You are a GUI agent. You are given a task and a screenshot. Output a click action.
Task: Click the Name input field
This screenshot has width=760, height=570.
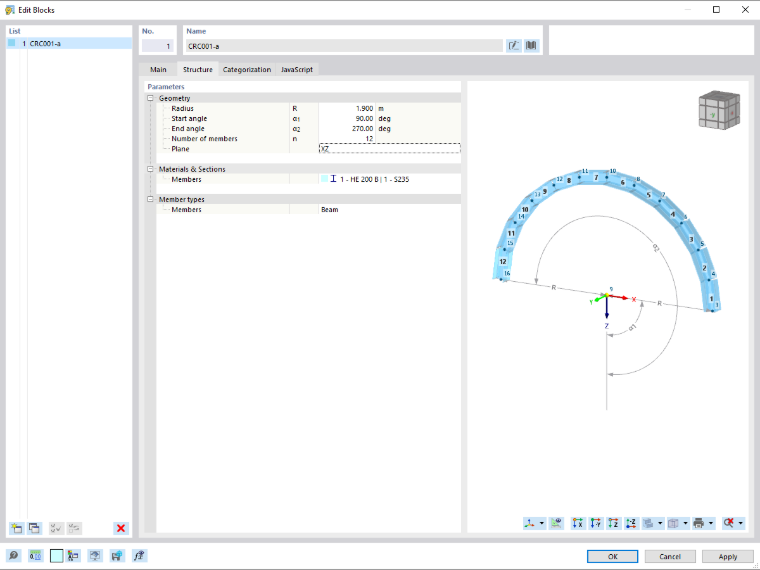tap(344, 46)
